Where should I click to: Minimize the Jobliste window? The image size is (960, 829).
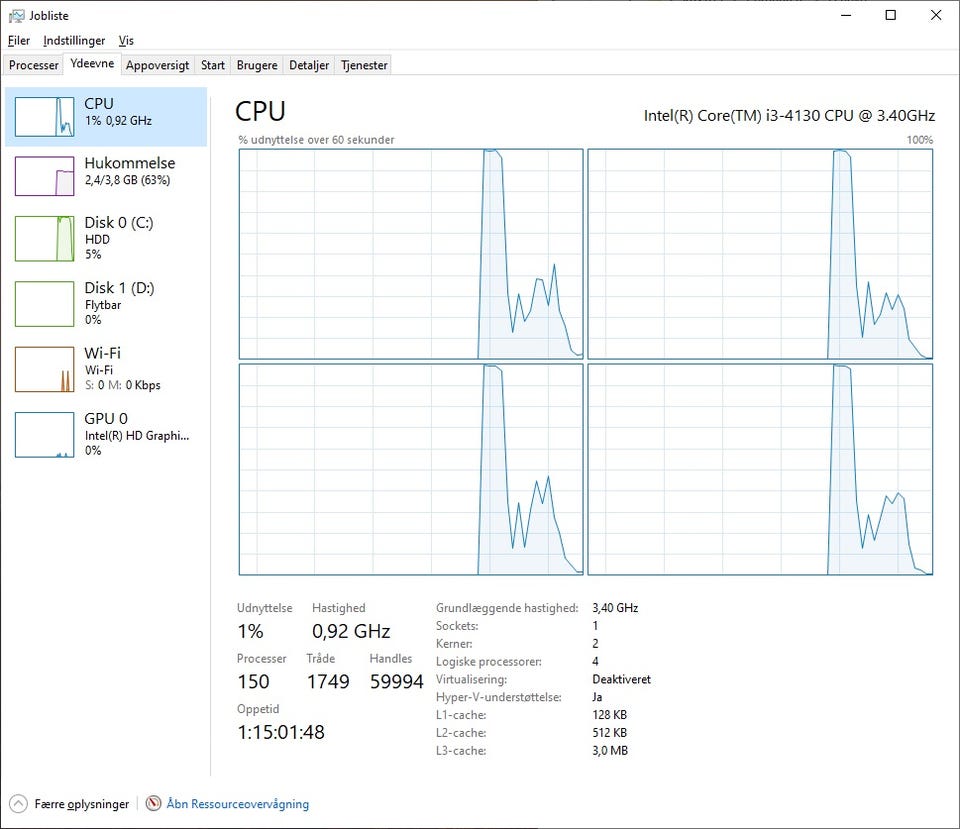(x=846, y=15)
